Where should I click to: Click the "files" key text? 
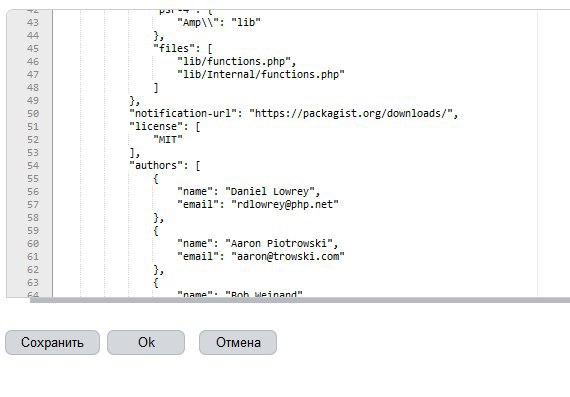point(174,48)
